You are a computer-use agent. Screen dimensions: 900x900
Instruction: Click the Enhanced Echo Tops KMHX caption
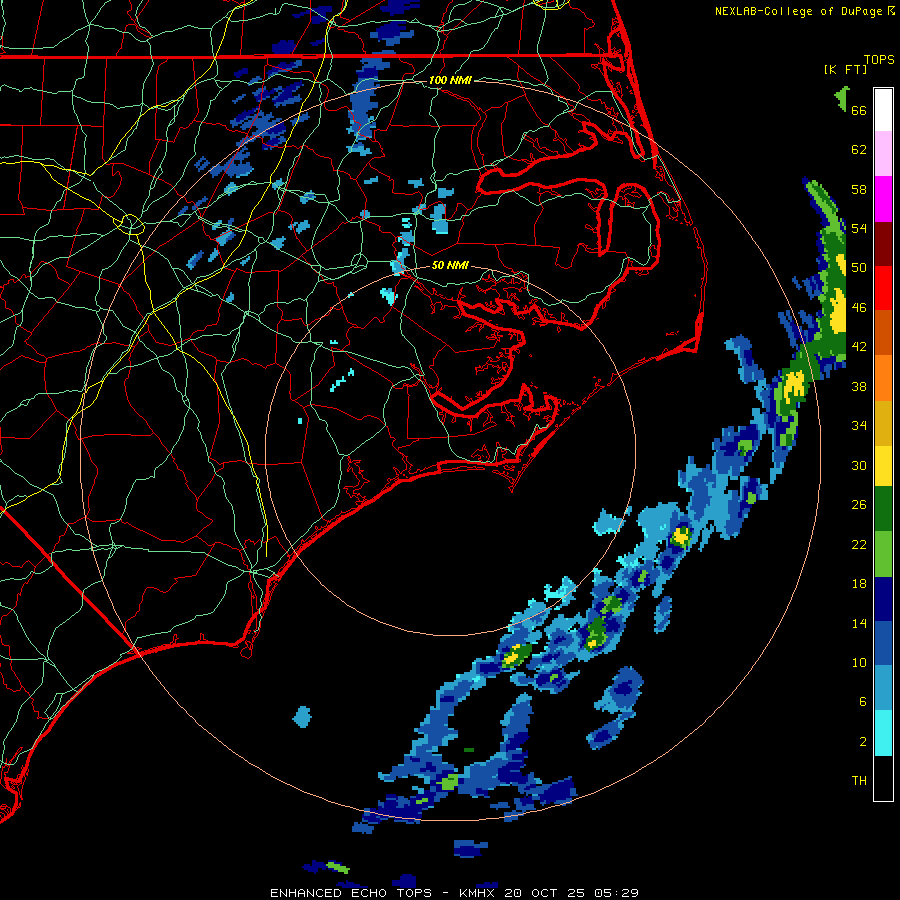pyautogui.click(x=454, y=893)
